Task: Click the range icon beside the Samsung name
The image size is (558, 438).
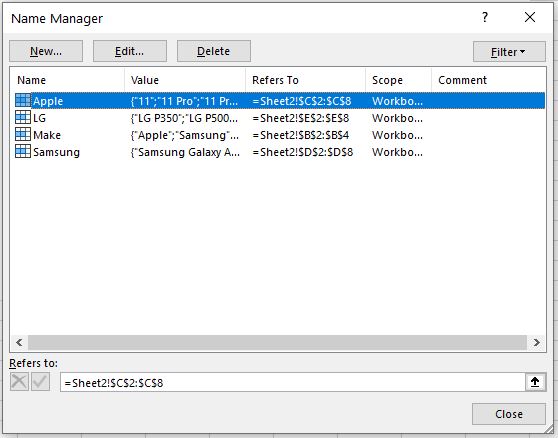Action: tap(23, 152)
